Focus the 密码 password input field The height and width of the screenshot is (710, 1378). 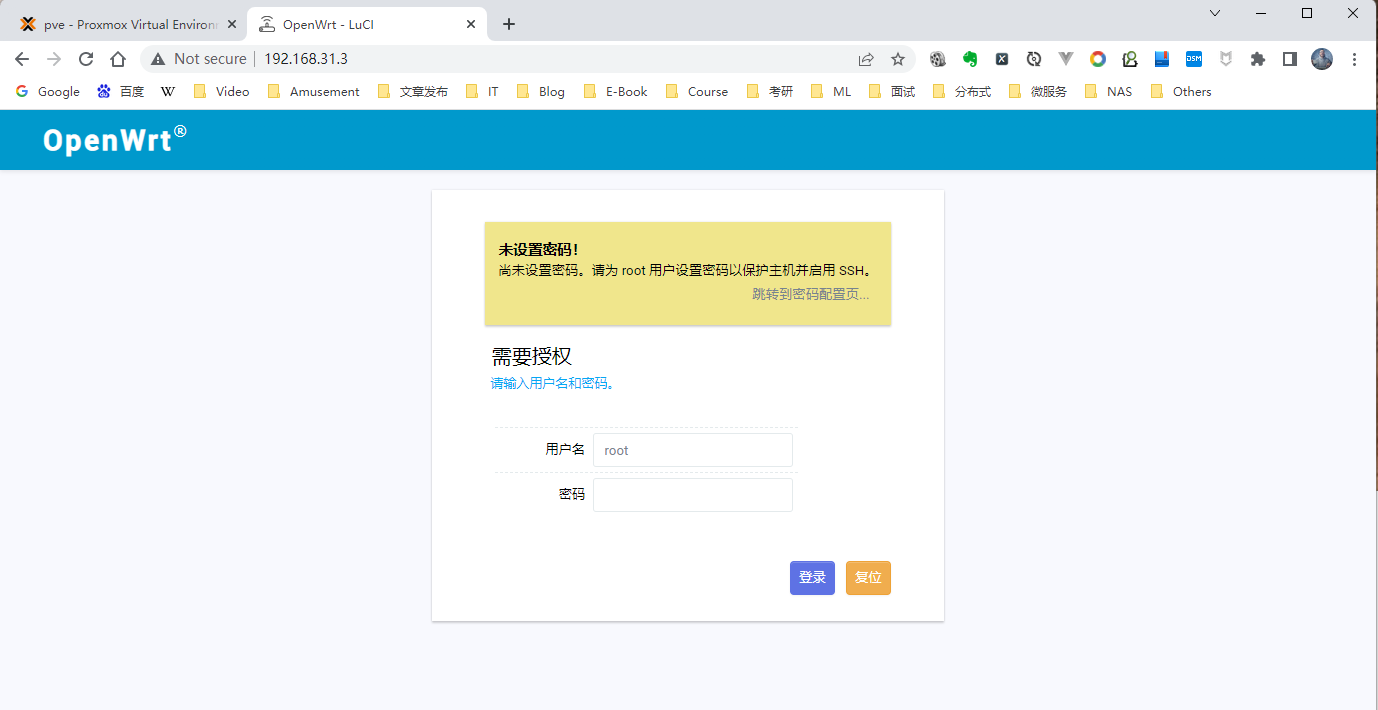(692, 495)
